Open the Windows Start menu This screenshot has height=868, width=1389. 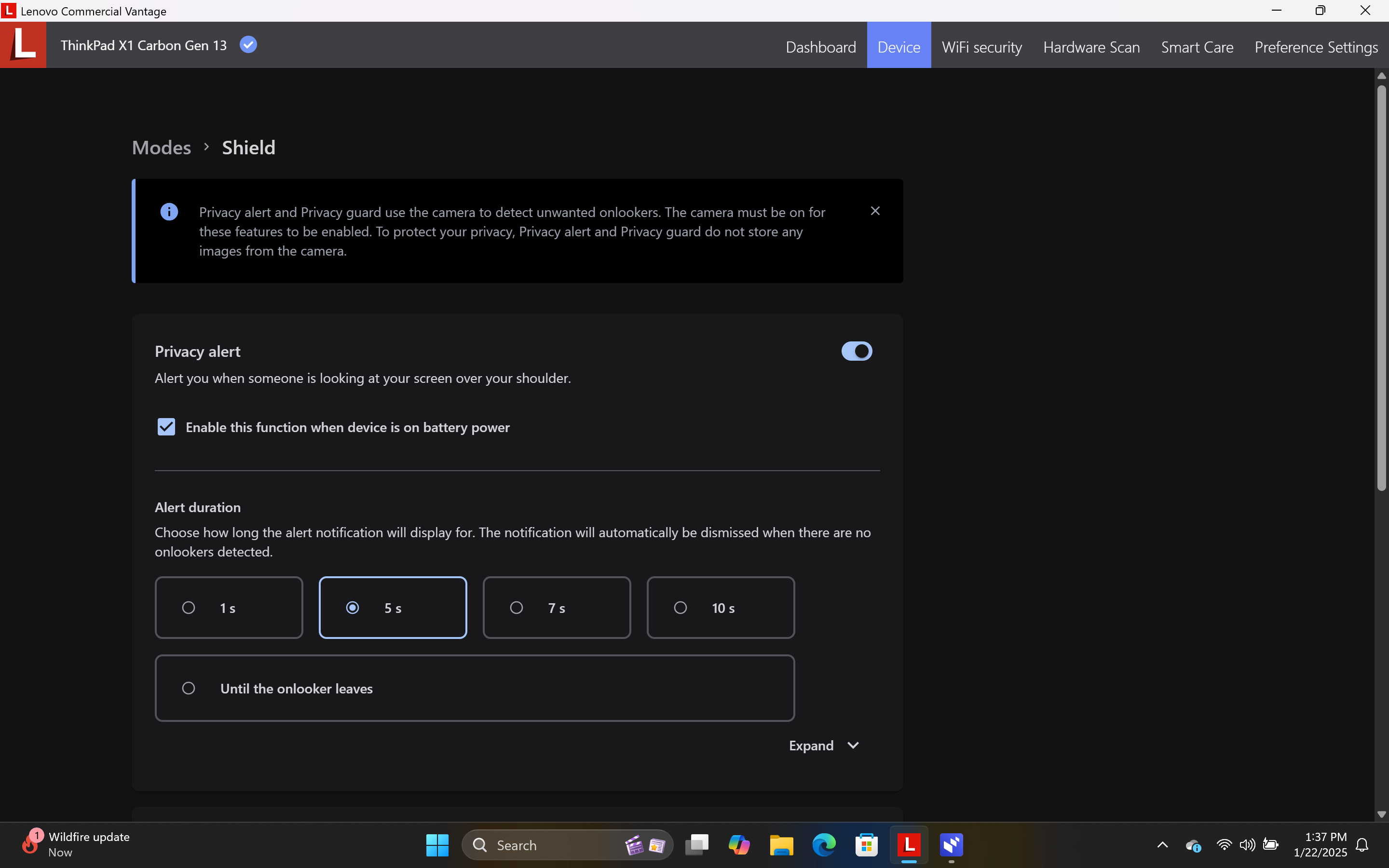click(x=437, y=845)
